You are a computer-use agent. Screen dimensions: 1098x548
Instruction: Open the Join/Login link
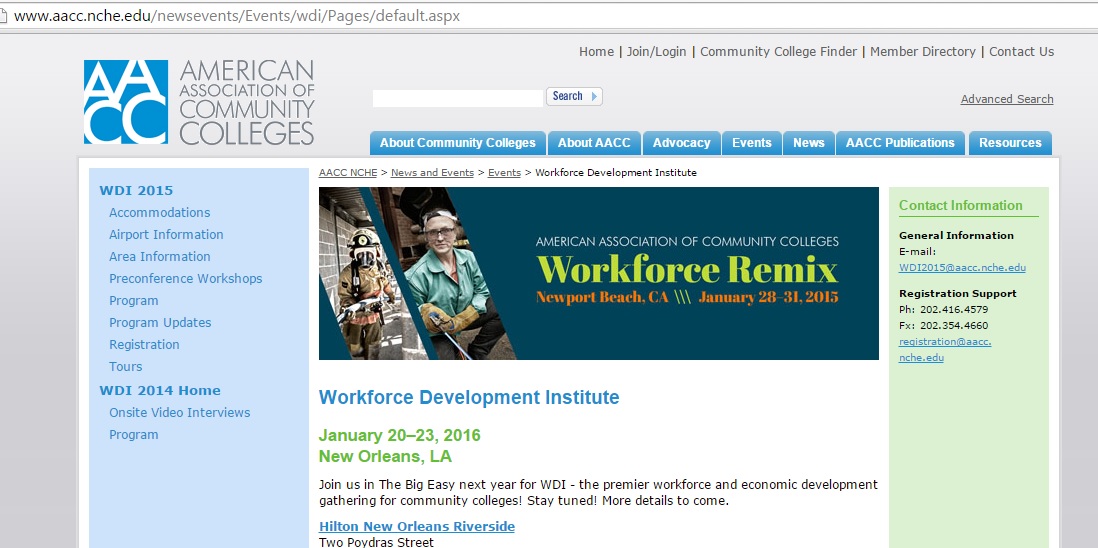[656, 52]
